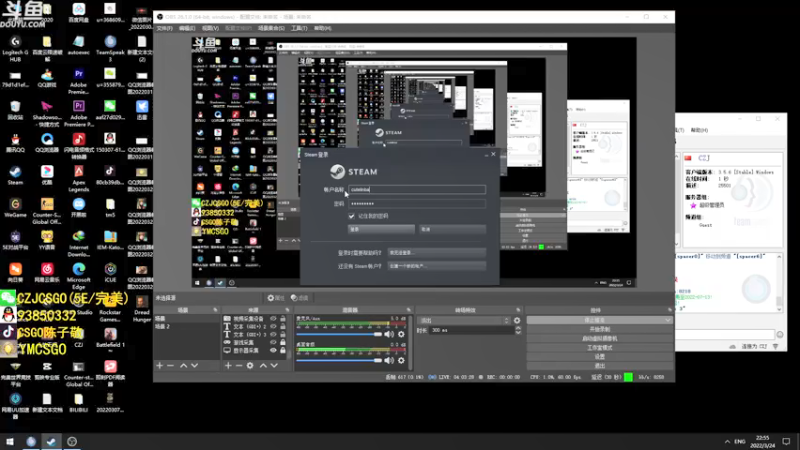800x450 pixels.
Task: Click cancel button in Steam login dialog
Action: point(452,230)
